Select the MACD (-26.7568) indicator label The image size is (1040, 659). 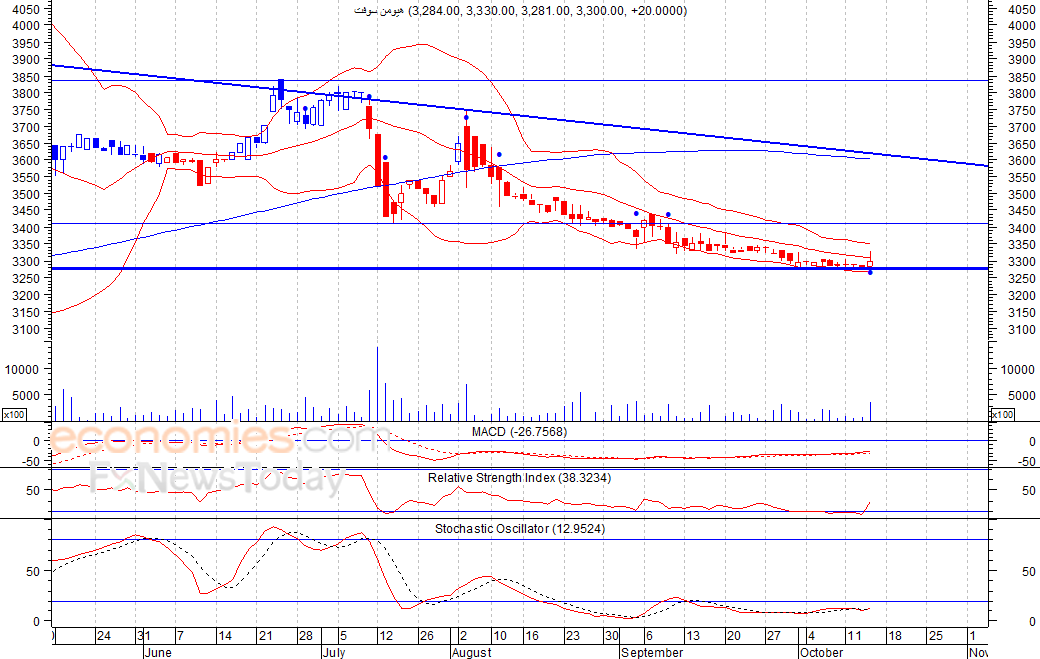[519, 432]
